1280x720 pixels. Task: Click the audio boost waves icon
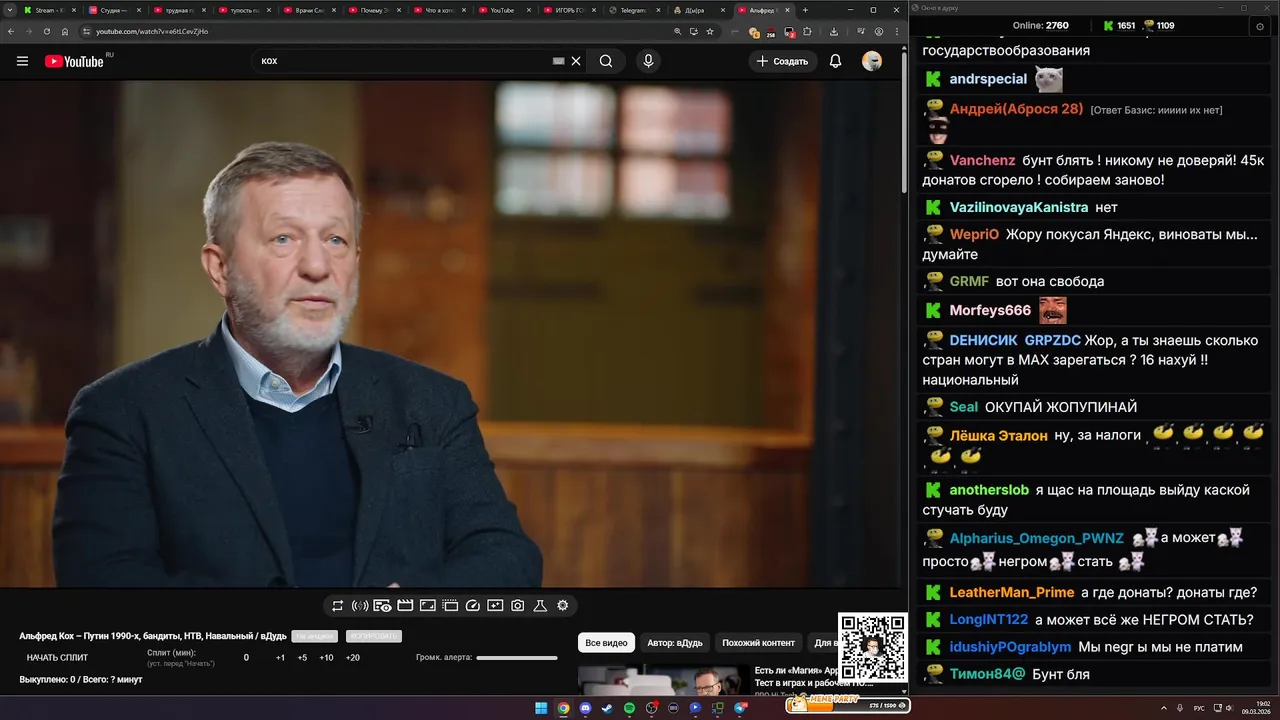(360, 605)
